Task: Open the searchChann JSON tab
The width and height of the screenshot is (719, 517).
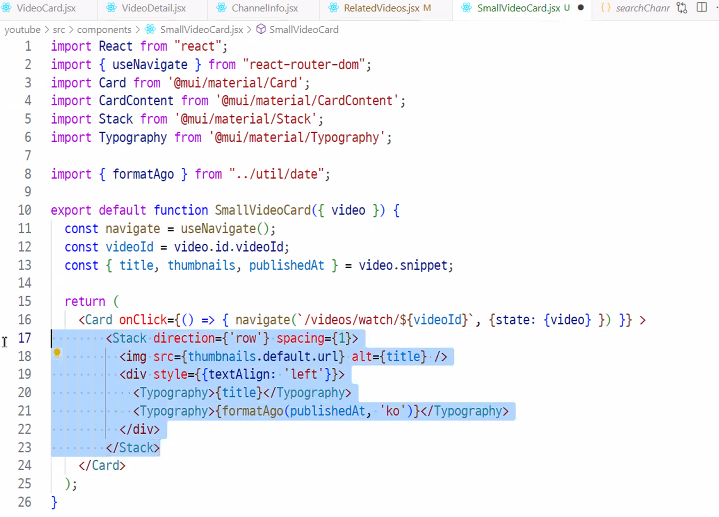Action: point(642,8)
